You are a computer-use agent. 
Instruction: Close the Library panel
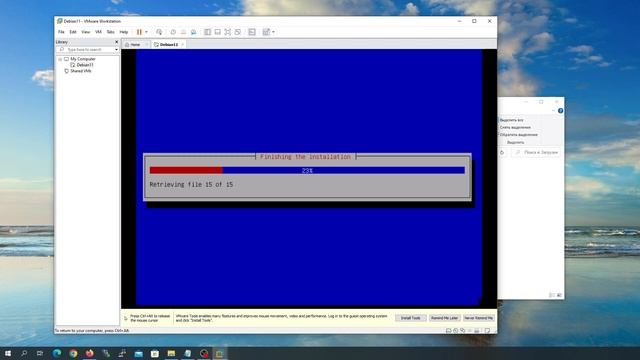tap(116, 42)
